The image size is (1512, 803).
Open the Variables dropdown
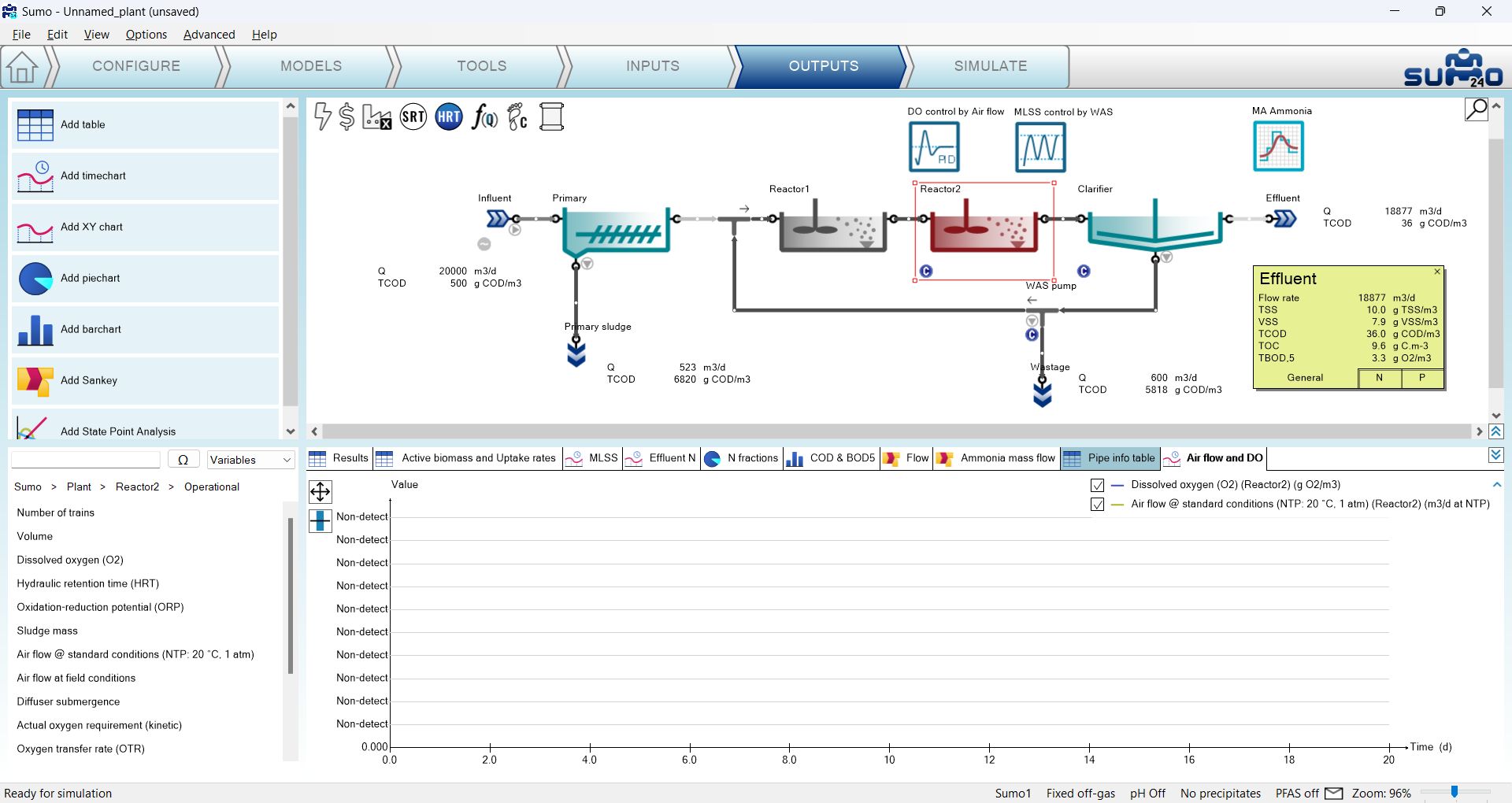[x=250, y=460]
